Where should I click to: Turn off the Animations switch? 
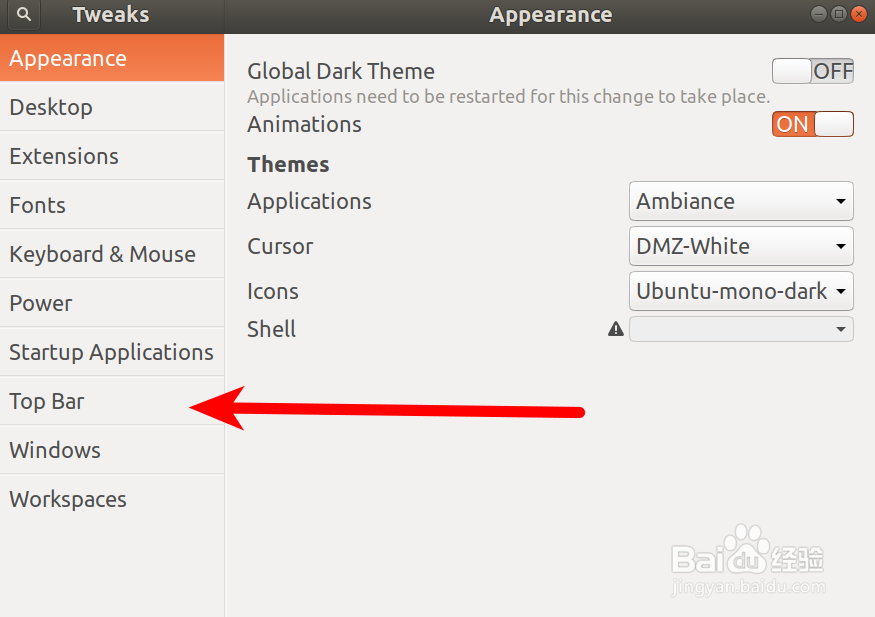click(812, 124)
